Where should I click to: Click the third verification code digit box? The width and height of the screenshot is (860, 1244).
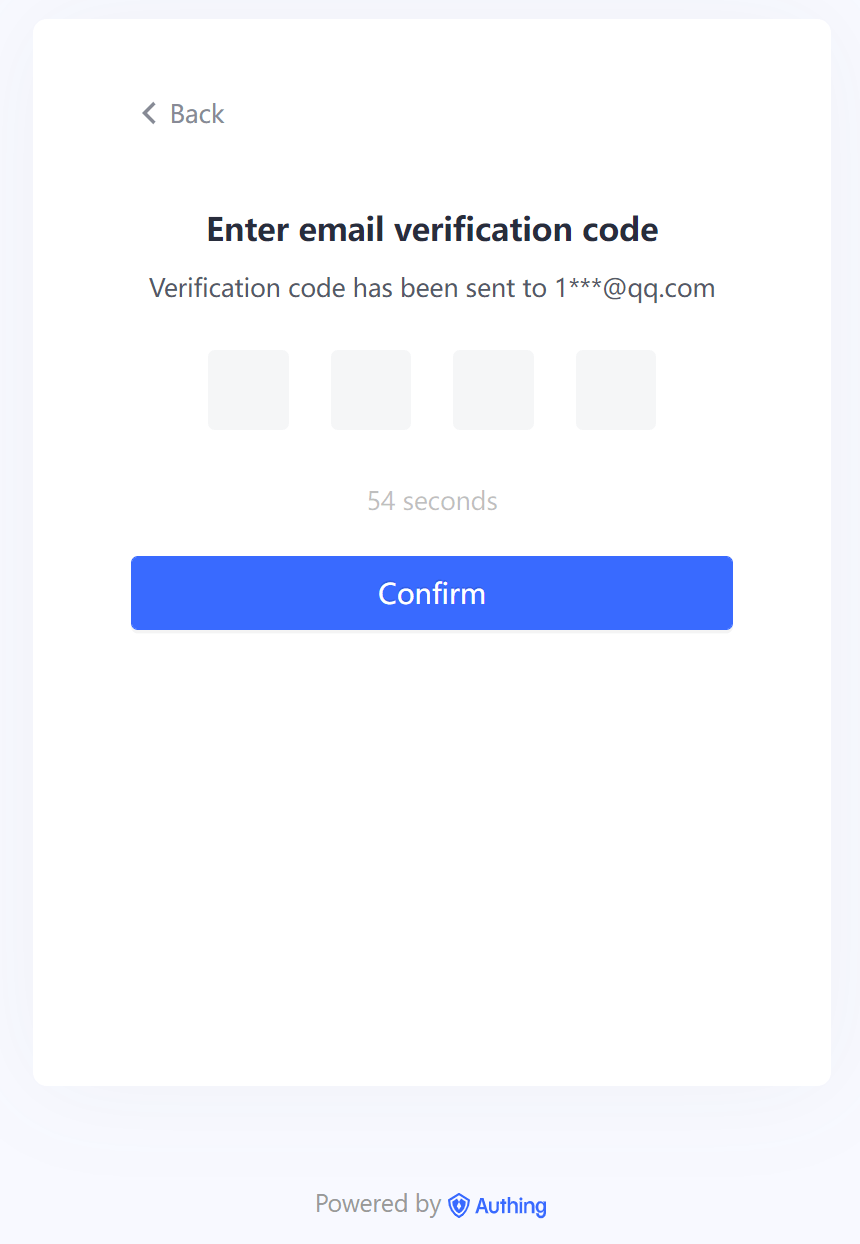[493, 390]
